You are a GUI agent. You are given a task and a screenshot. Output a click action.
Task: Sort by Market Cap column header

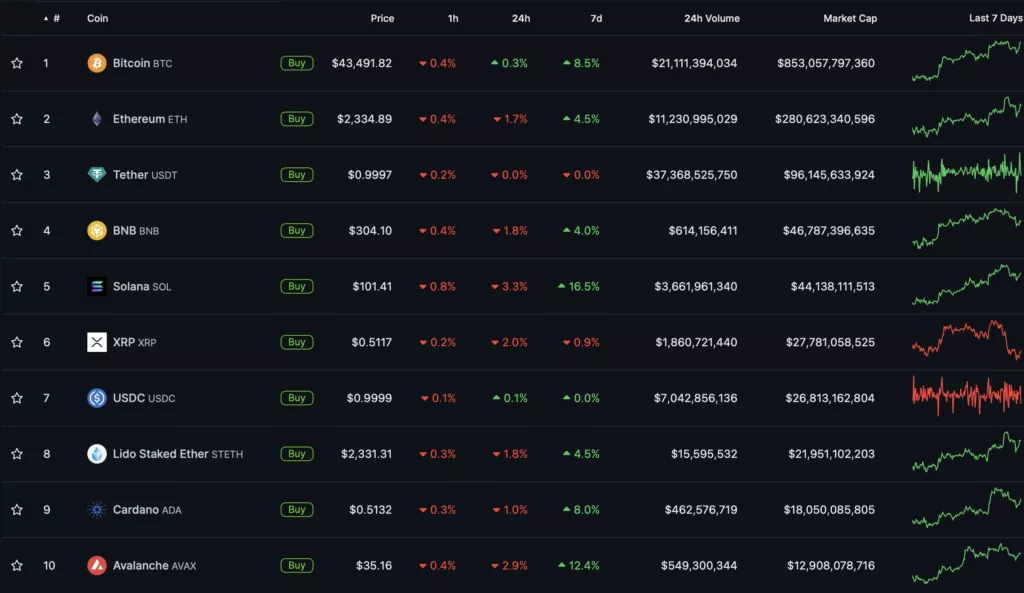click(x=850, y=18)
